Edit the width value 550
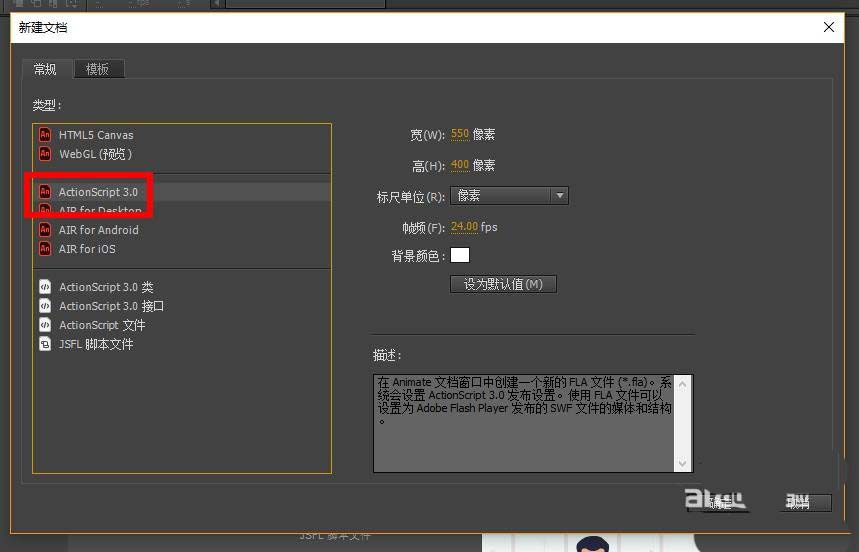The image size is (859, 552). 460,134
